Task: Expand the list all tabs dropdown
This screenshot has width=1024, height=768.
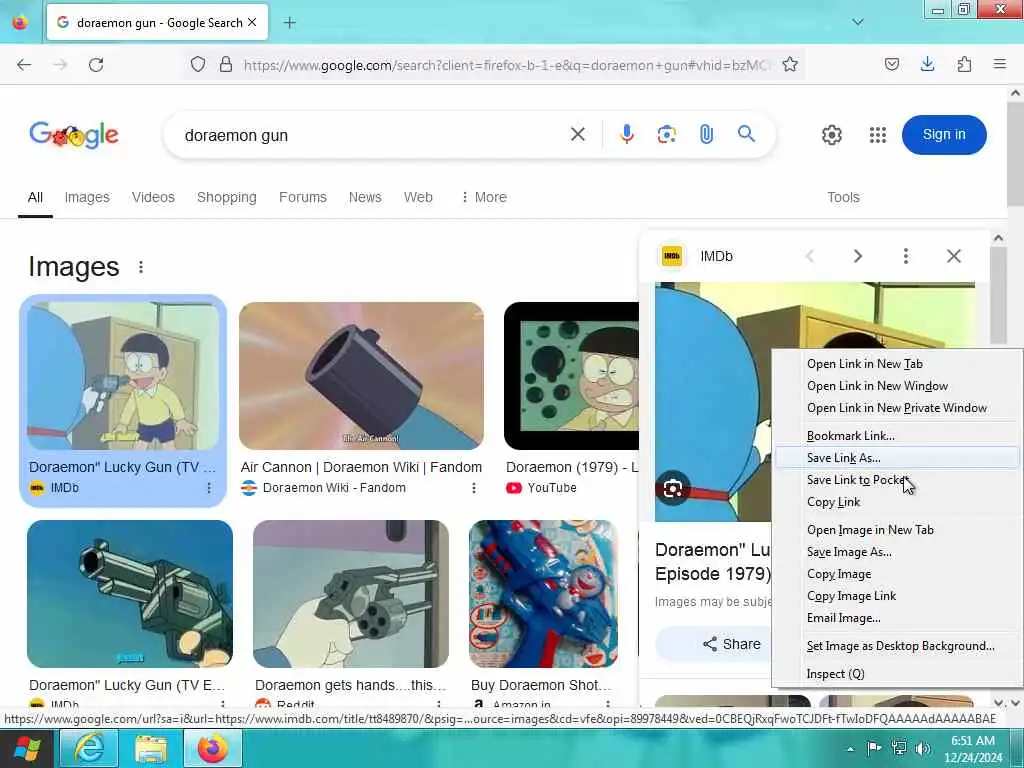Action: (x=858, y=22)
